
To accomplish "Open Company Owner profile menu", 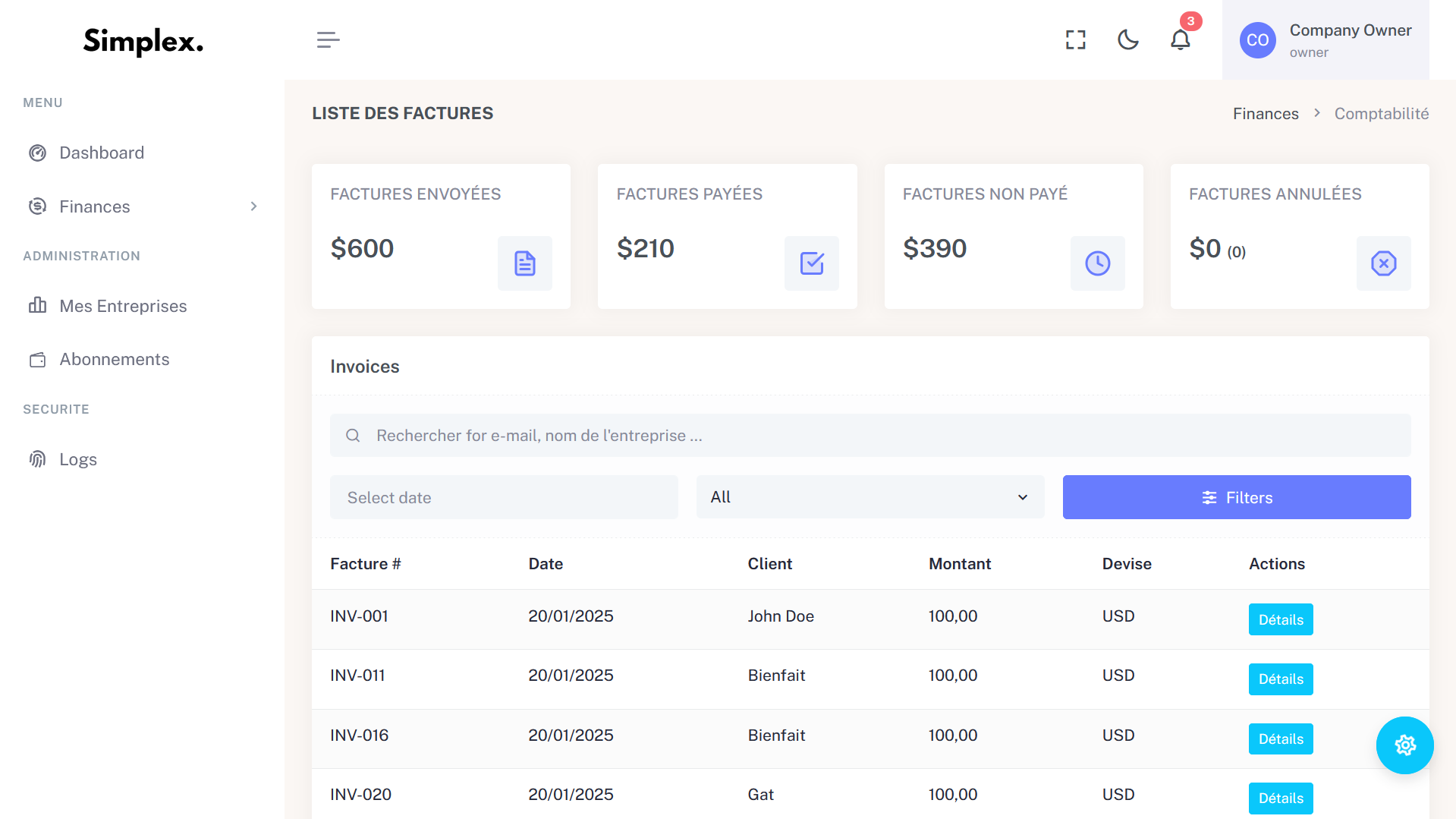I will (x=1325, y=40).
